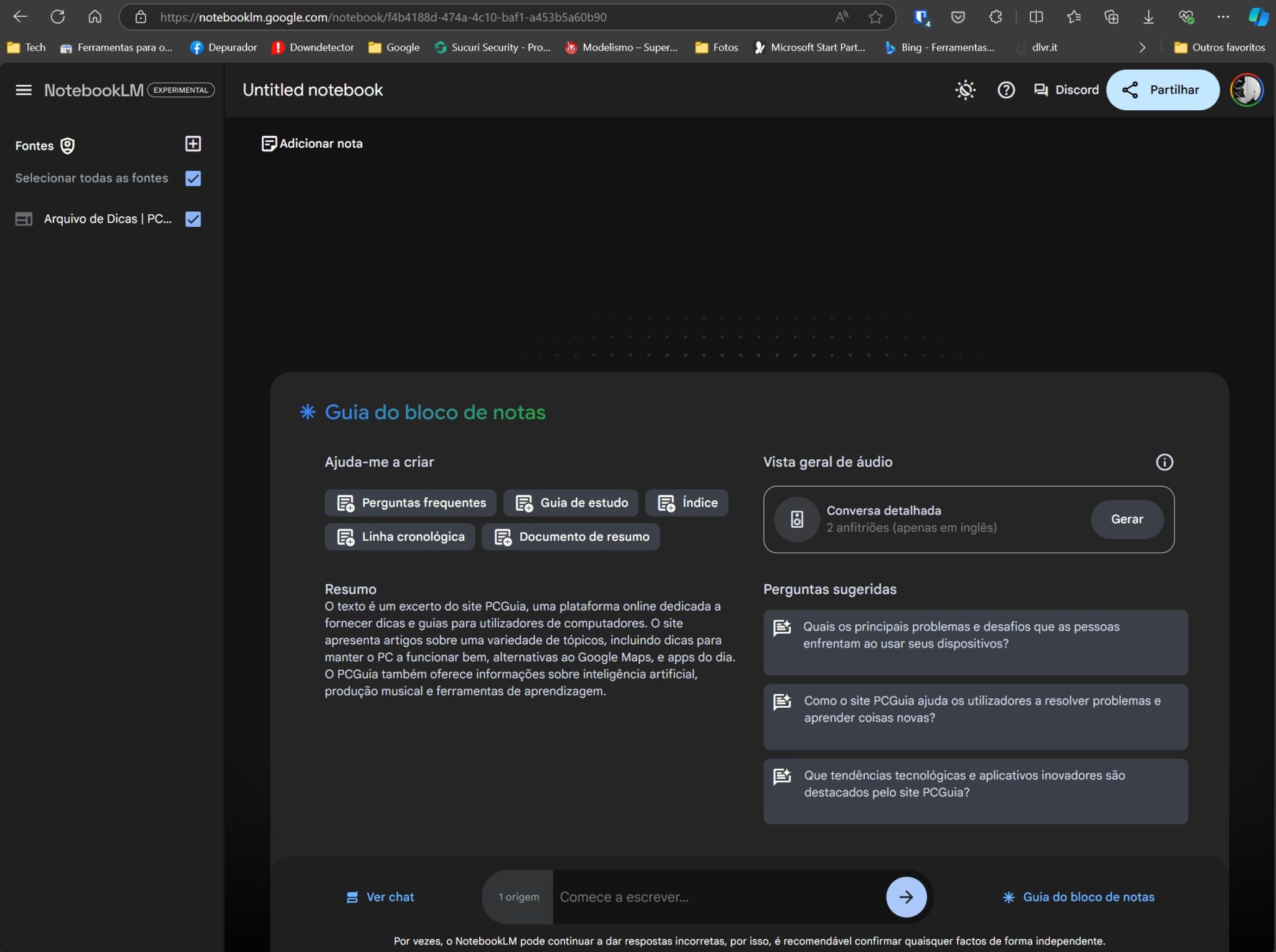Open 'Outros favoritos' folder

click(x=1219, y=47)
